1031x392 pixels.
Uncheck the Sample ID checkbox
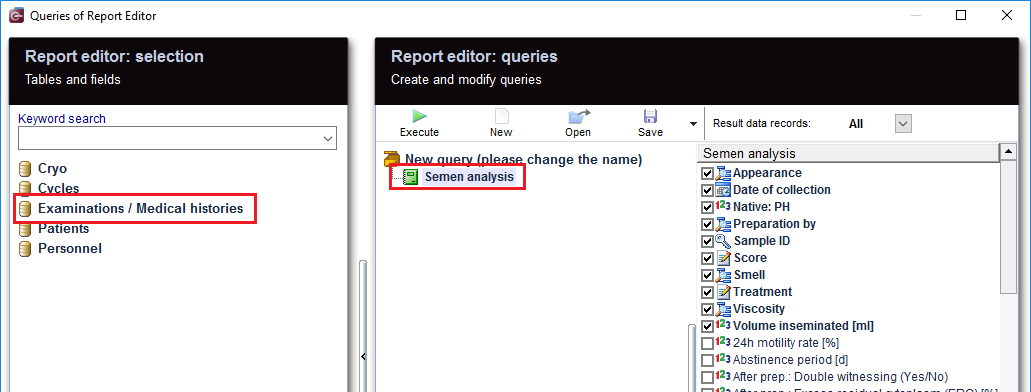[707, 241]
